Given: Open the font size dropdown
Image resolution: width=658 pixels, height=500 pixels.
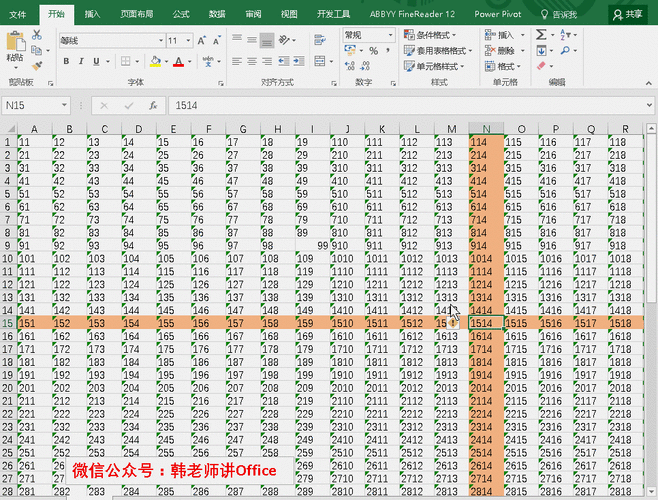Looking at the screenshot, I should click(188, 41).
